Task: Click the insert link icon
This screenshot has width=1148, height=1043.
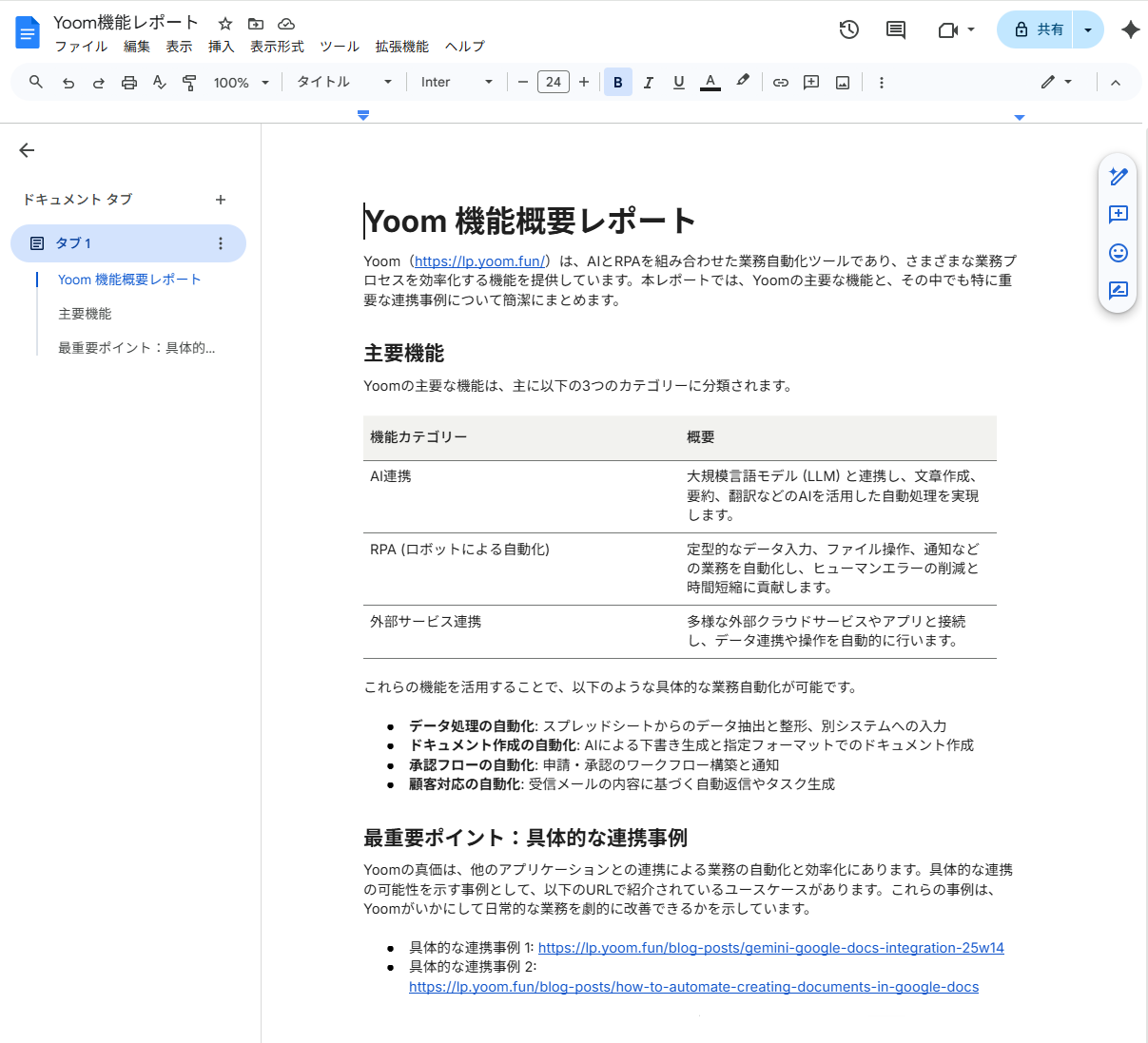Action: point(781,83)
